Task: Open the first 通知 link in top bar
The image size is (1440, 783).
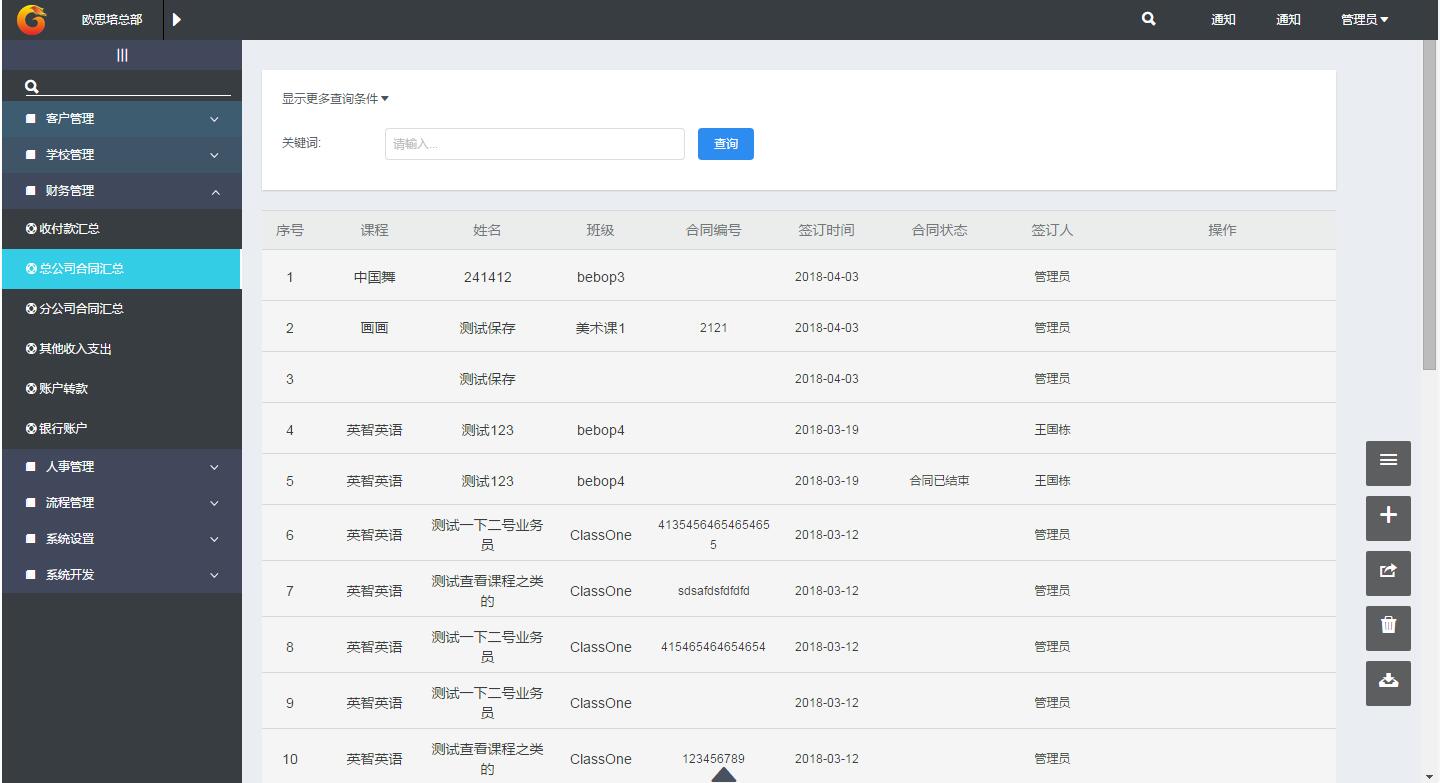Action: 1223,19
